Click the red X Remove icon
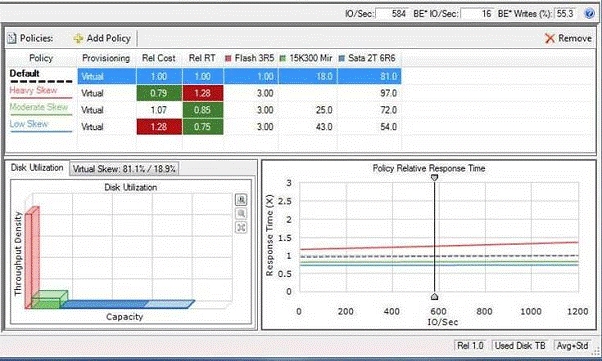 point(550,38)
